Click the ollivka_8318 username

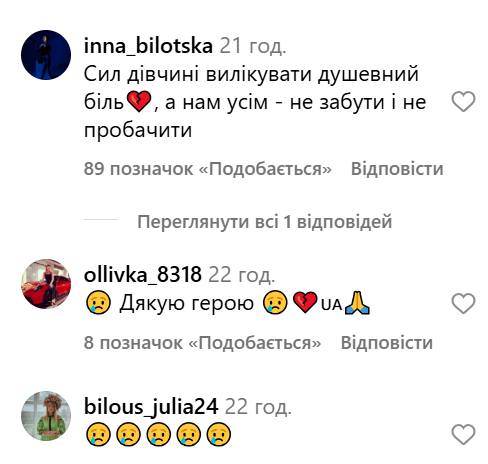click(x=143, y=275)
